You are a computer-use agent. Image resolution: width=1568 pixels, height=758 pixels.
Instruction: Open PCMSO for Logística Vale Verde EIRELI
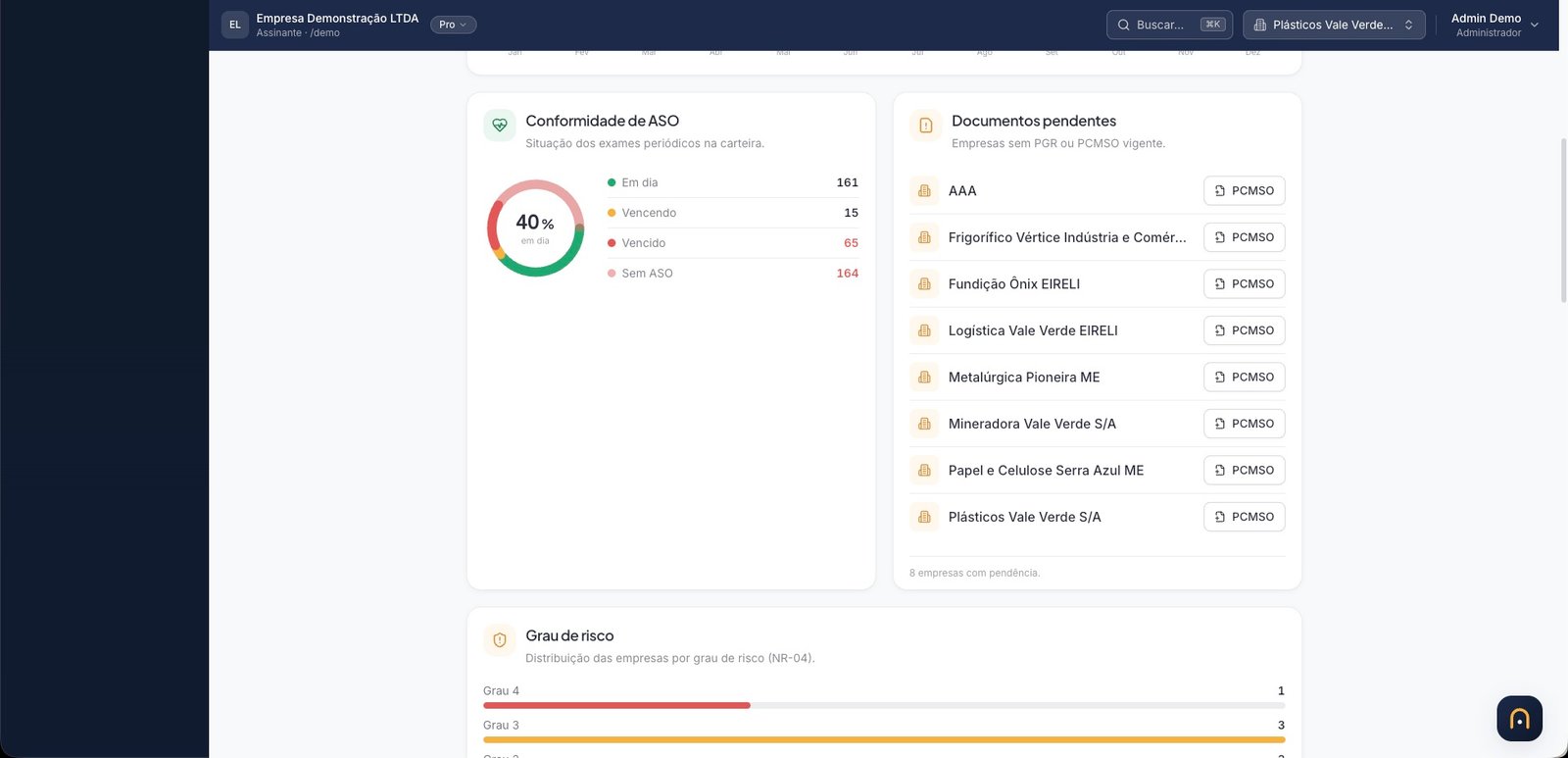point(1245,330)
